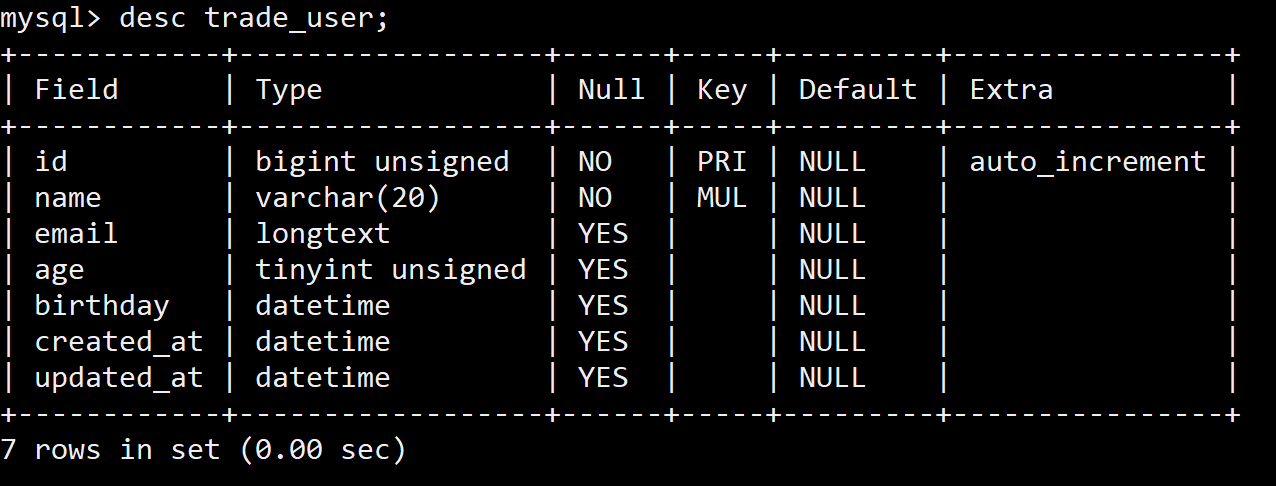Image resolution: width=1276 pixels, height=486 pixels.
Task: Click the 'id' field name
Action: coord(51,162)
